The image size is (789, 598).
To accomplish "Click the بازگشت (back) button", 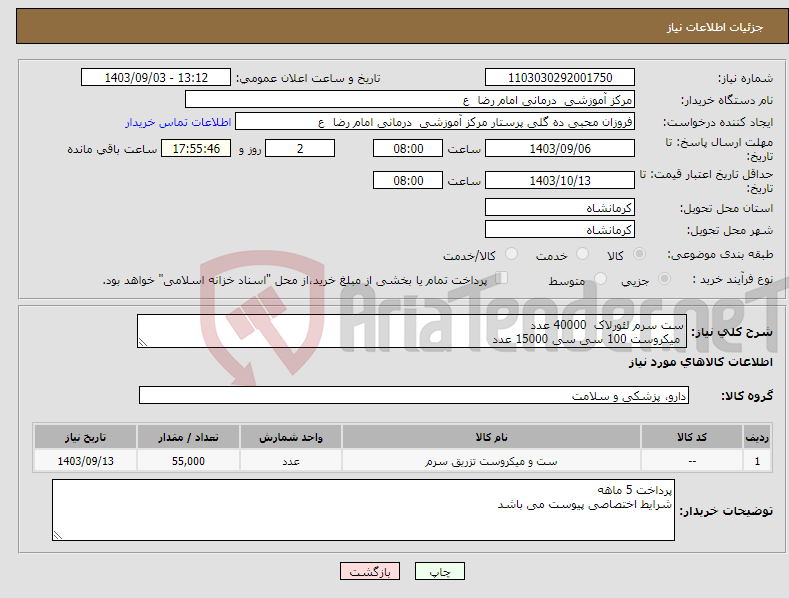I will click(370, 571).
